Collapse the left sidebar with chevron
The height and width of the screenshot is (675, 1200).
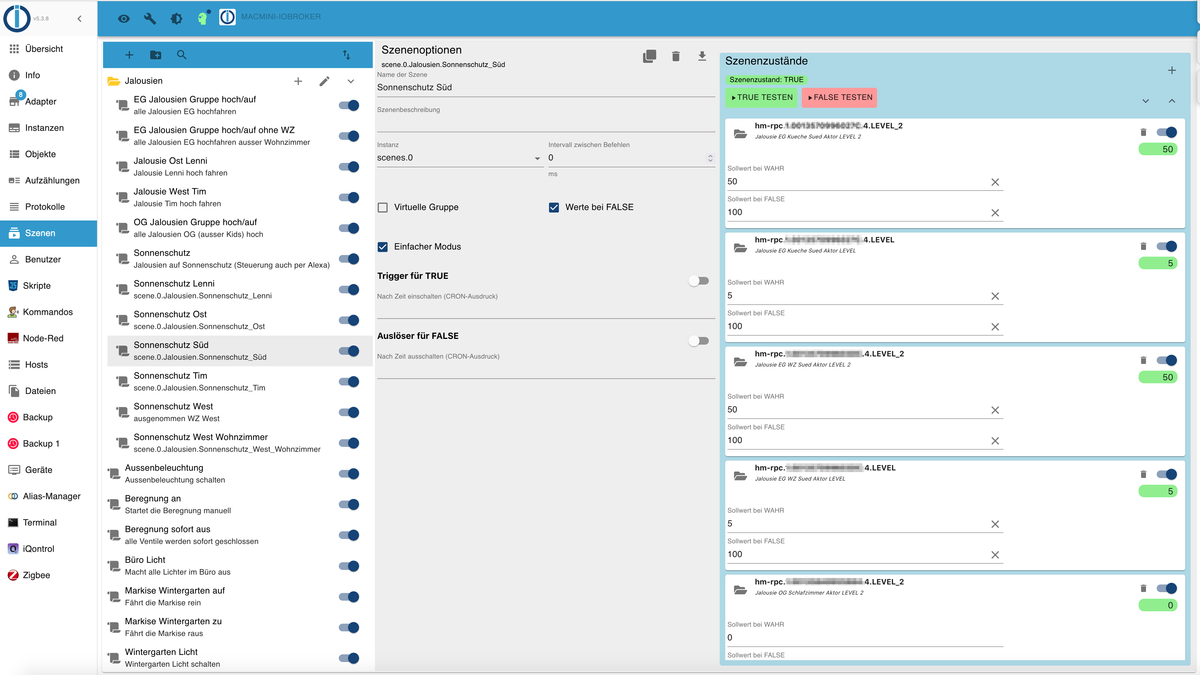79,19
